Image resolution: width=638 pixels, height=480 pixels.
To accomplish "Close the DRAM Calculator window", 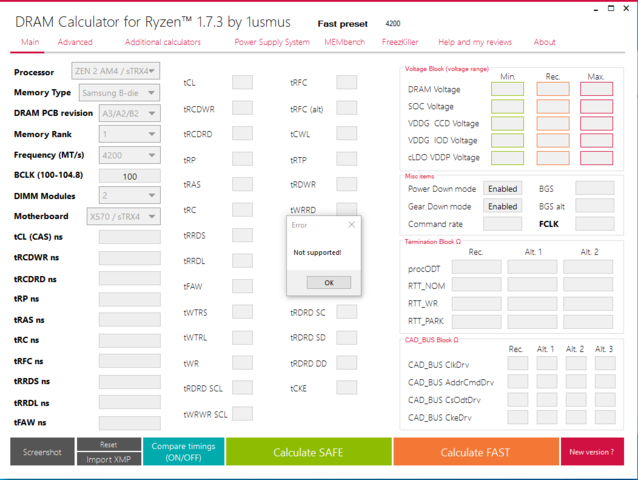I will 626,8.
